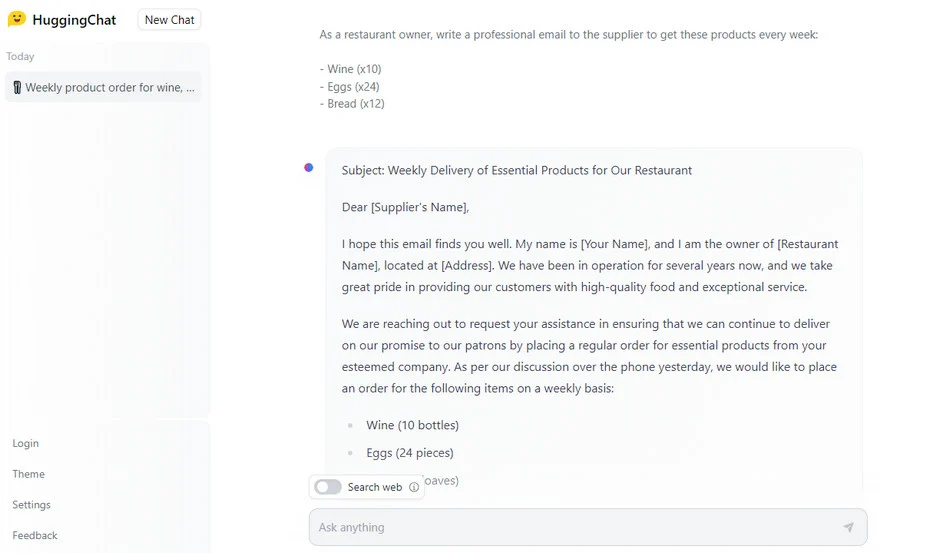
Task: Click the assistant's round avatar icon
Action: click(308, 167)
